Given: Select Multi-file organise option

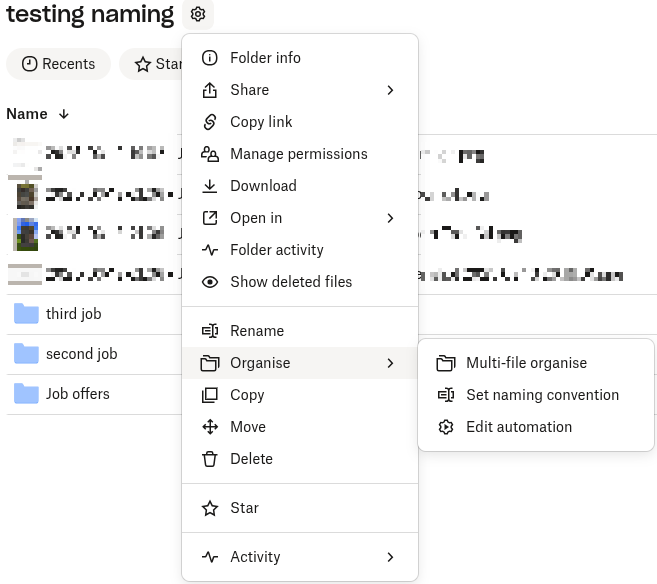Looking at the screenshot, I should (526, 363).
